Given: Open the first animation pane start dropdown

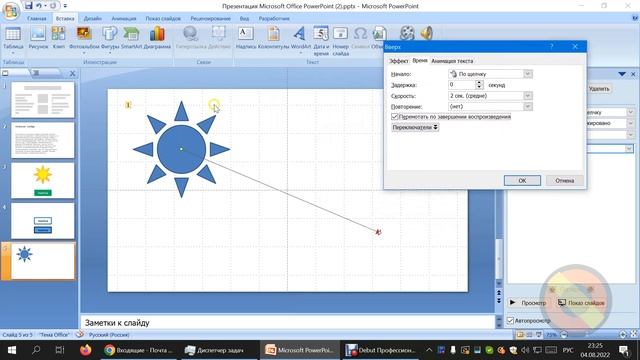Looking at the screenshot, I should (631, 112).
